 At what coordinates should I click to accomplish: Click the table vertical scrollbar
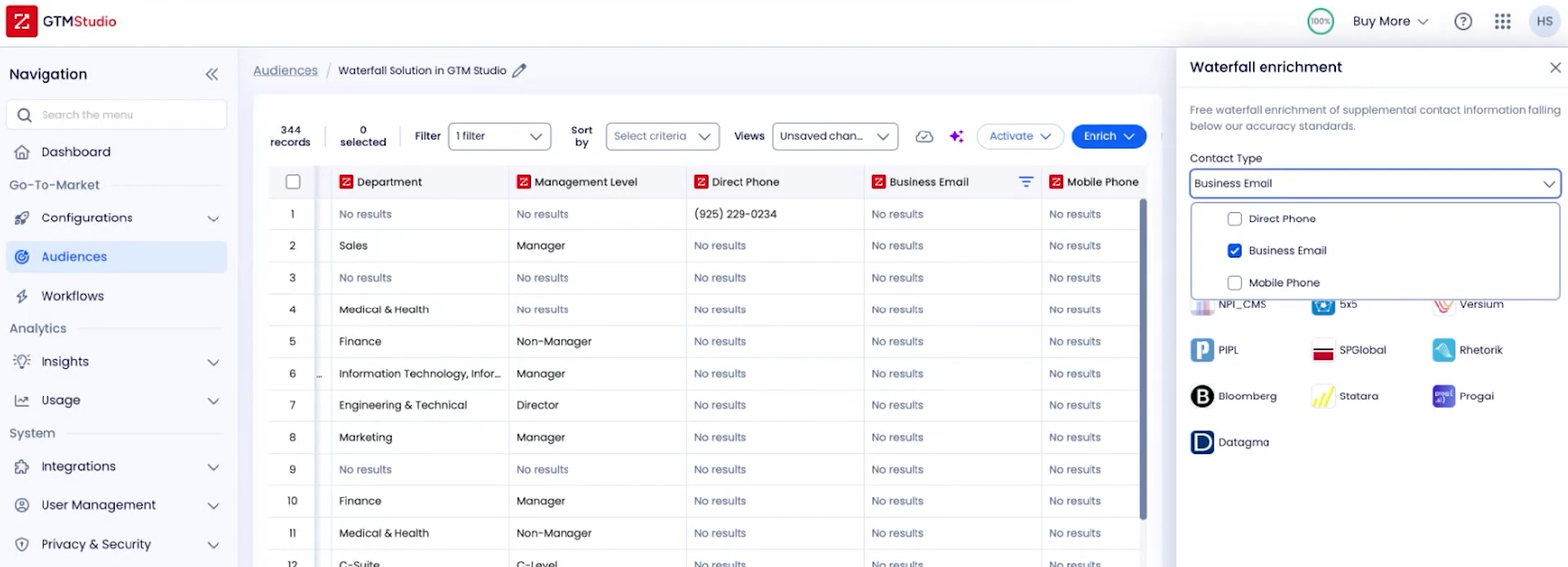point(1143,359)
